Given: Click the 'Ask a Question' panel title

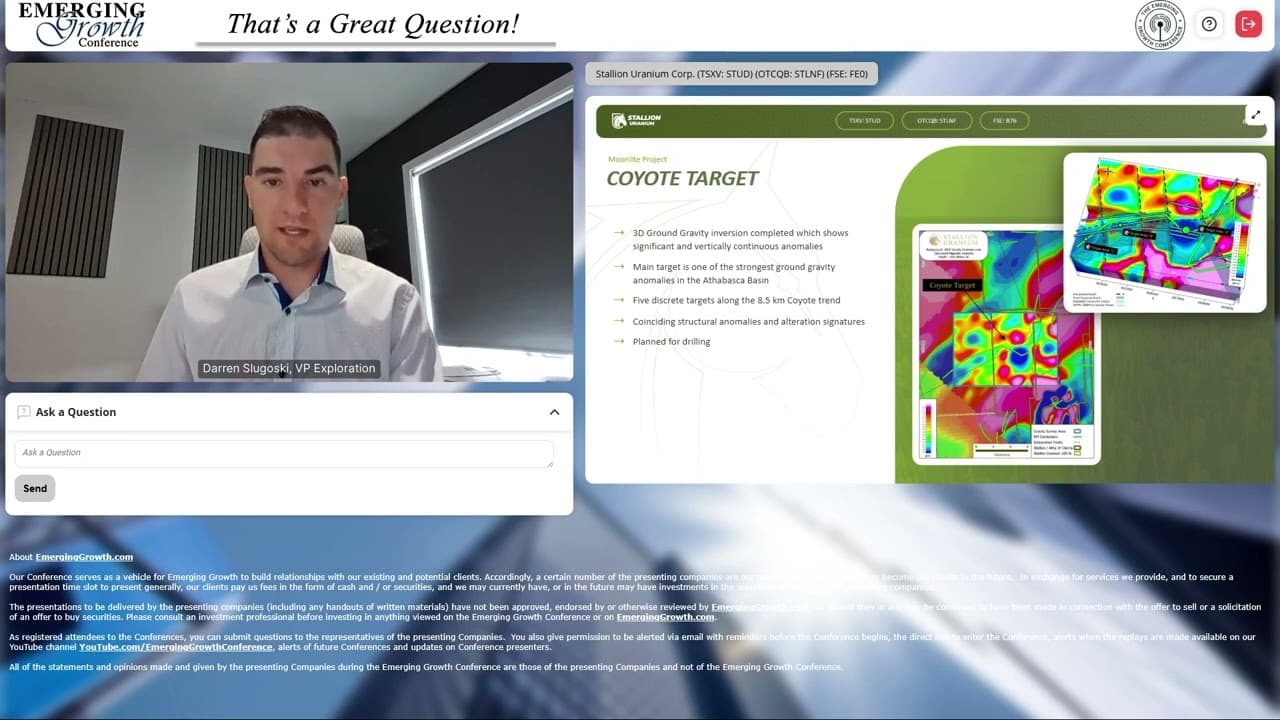Looking at the screenshot, I should click(76, 412).
